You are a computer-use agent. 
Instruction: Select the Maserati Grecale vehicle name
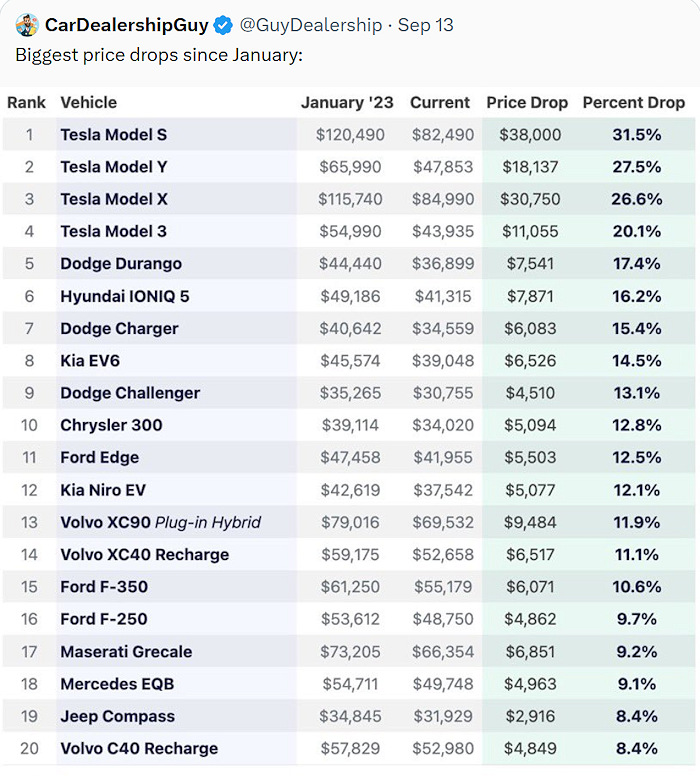pos(126,652)
